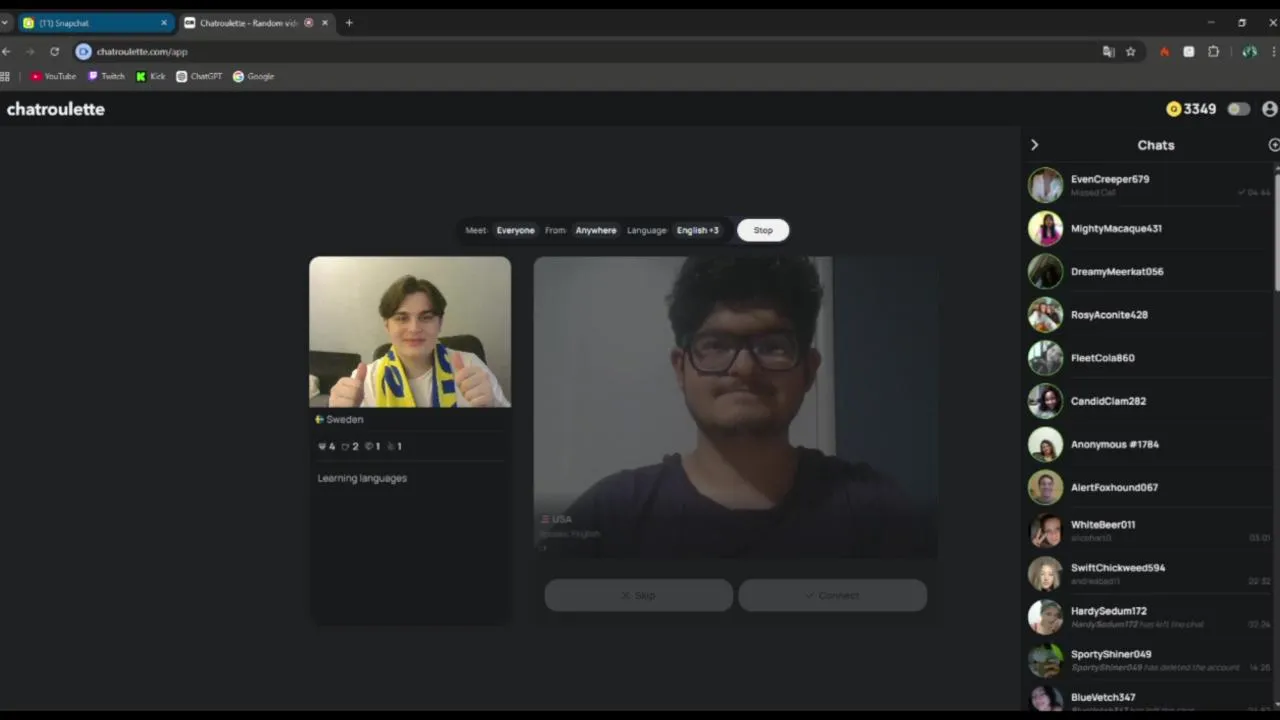Open chat with FleetCola860
The height and width of the screenshot is (720, 1280).
click(x=1150, y=357)
